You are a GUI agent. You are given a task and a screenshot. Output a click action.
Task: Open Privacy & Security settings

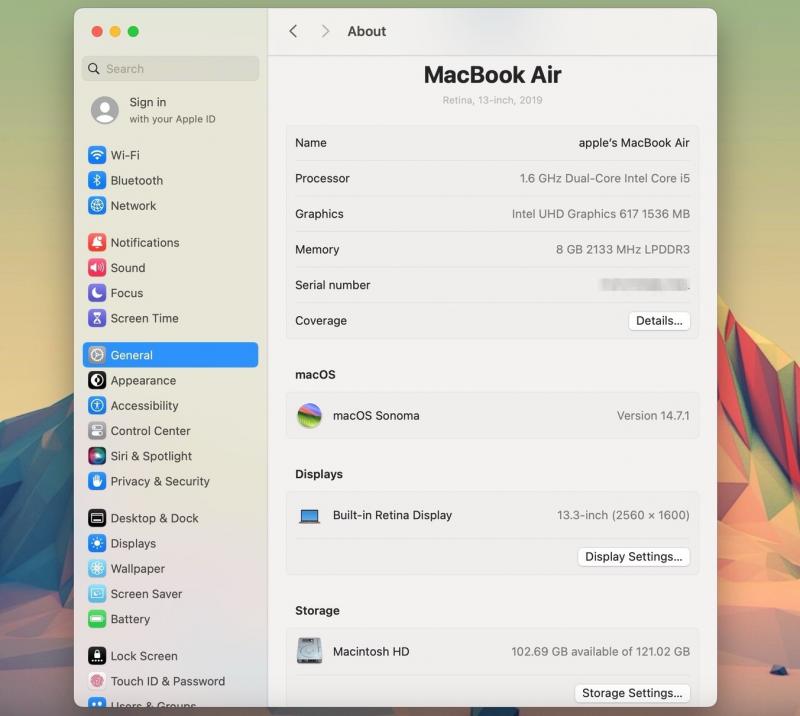(170, 481)
